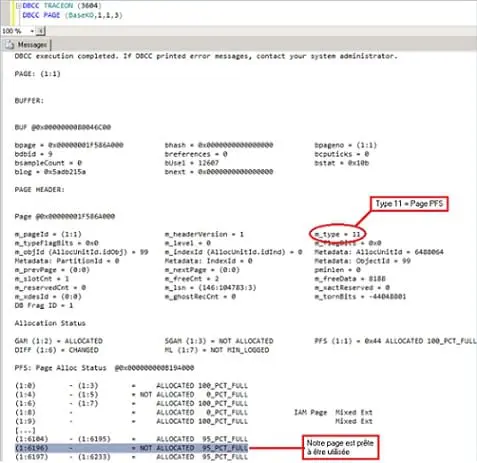Click the 'pminlen = 0' entry
The height and width of the screenshot is (463, 477).
click(337, 270)
